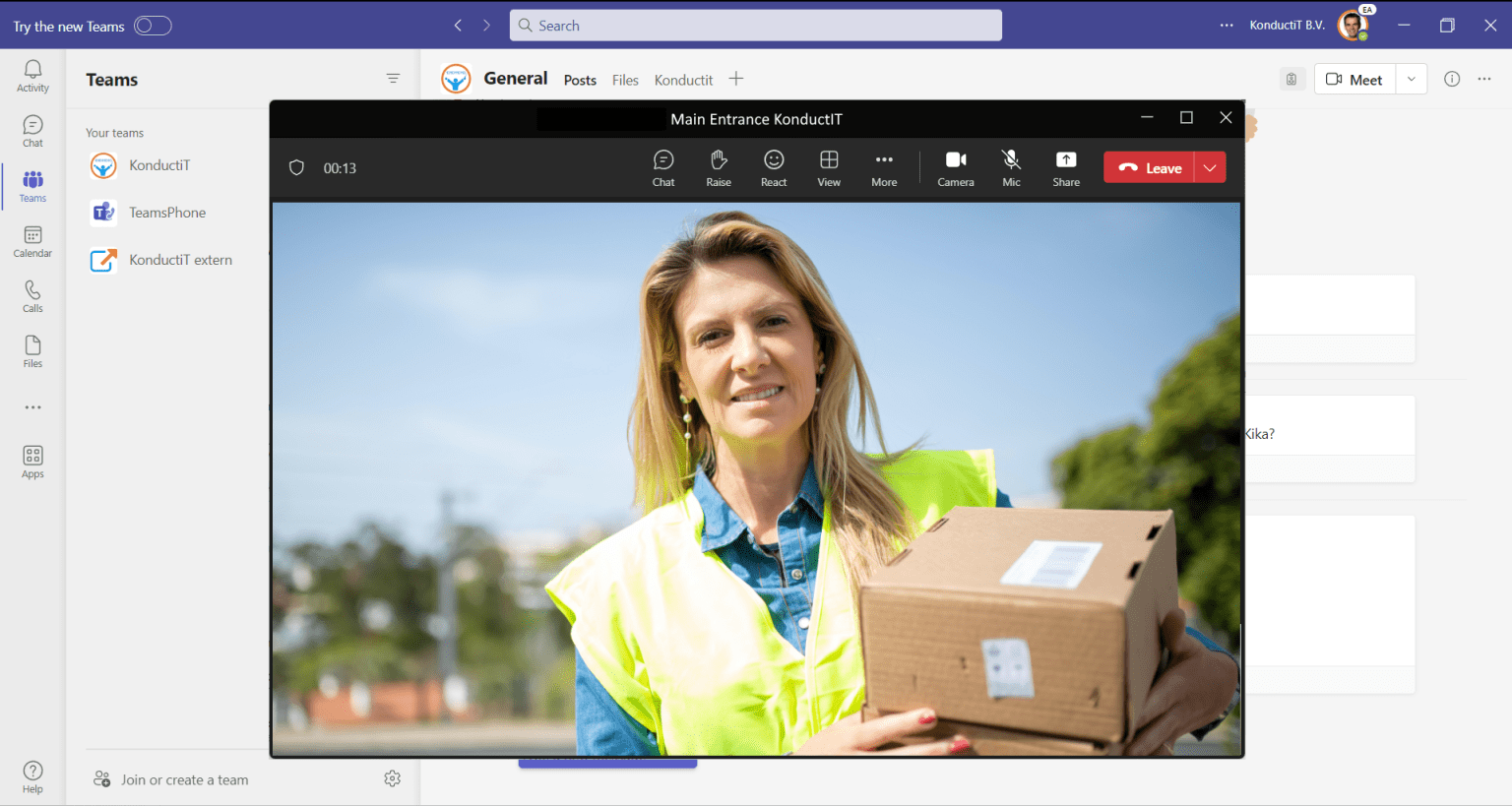Raise hand in the meeting
The height and width of the screenshot is (806, 1512).
719,167
